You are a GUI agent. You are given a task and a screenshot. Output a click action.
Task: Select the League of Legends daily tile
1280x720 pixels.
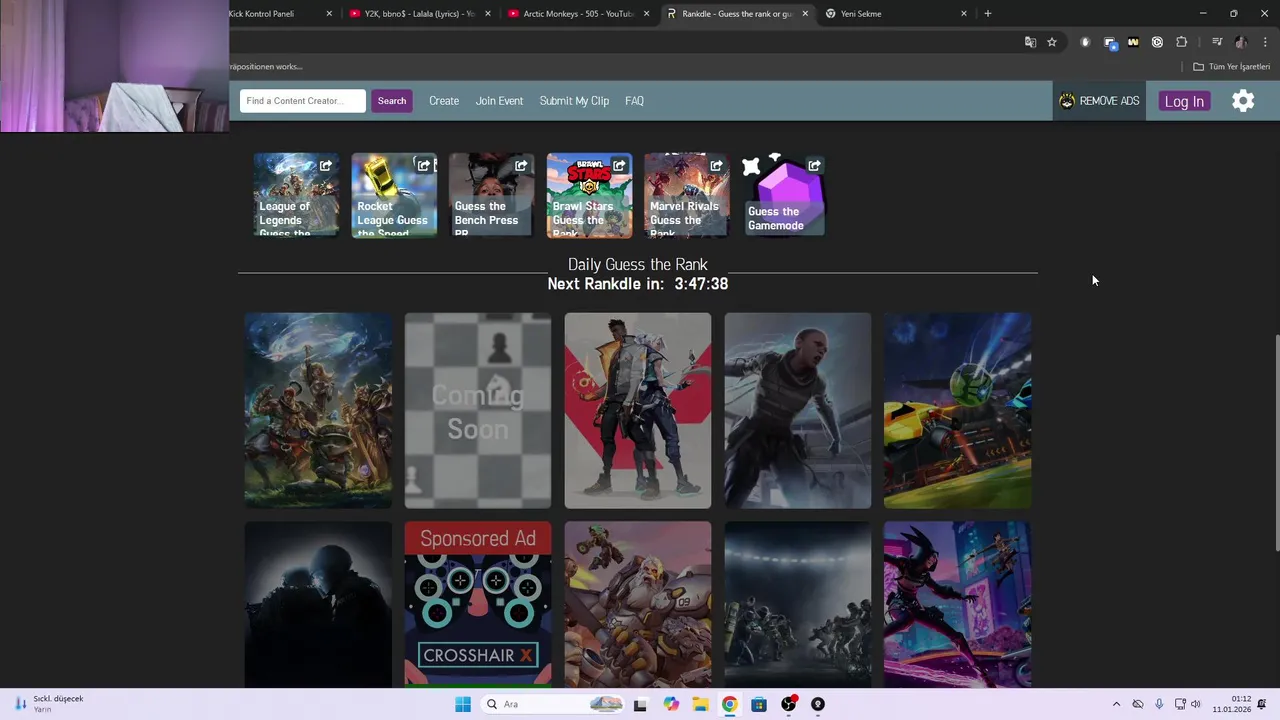318,410
